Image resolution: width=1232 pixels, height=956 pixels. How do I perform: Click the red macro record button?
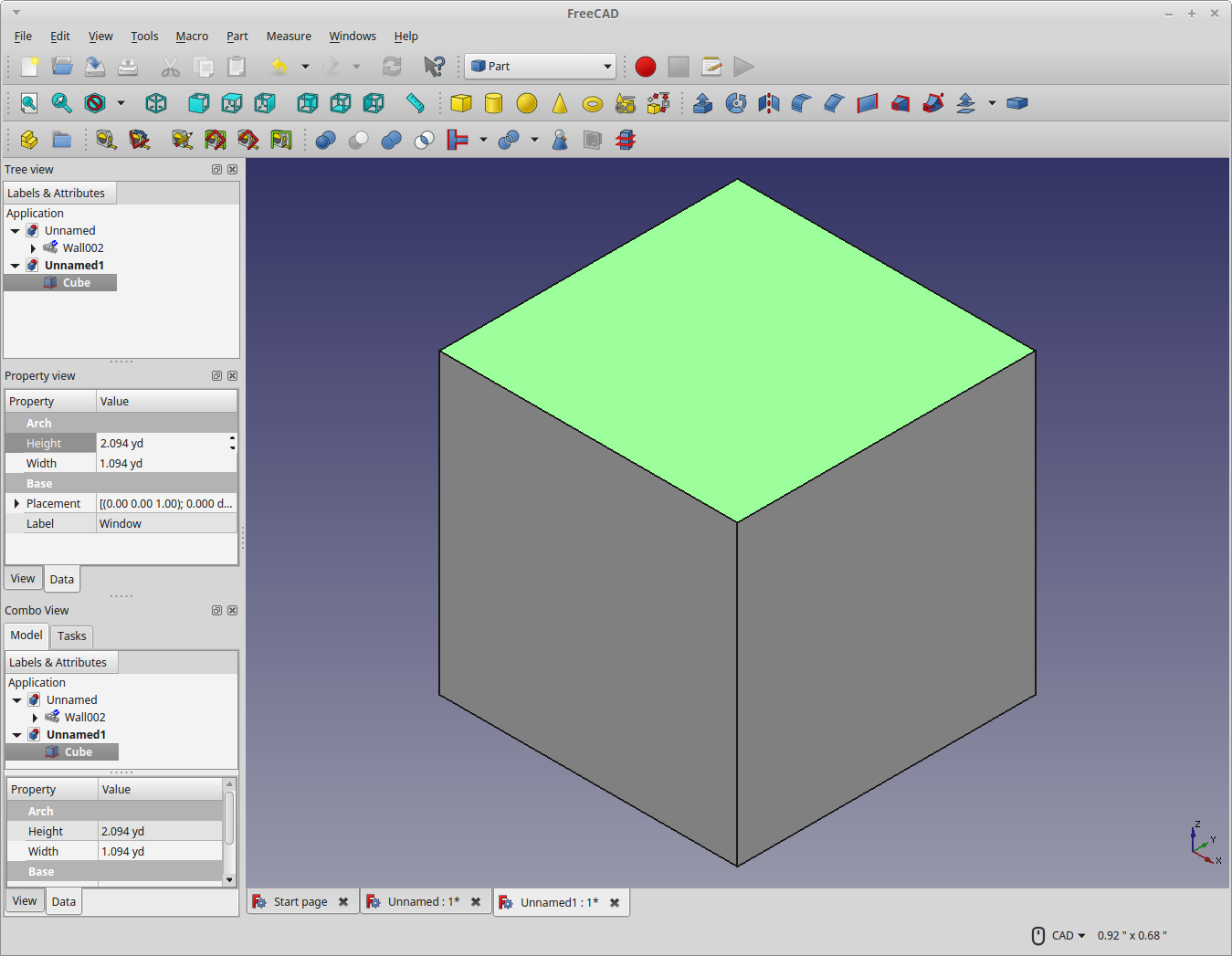(646, 67)
